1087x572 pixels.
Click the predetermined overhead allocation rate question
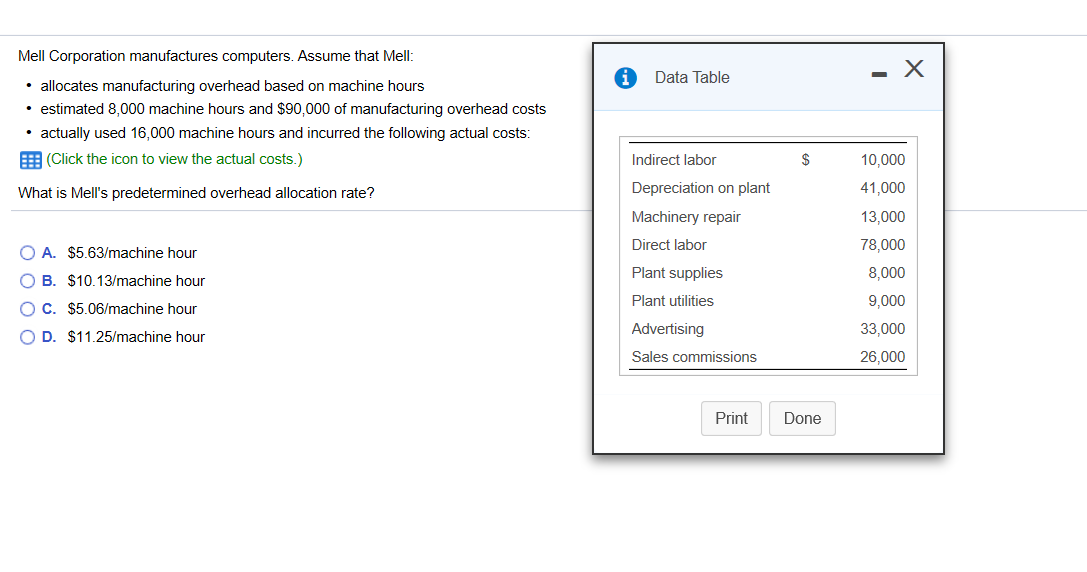point(196,193)
